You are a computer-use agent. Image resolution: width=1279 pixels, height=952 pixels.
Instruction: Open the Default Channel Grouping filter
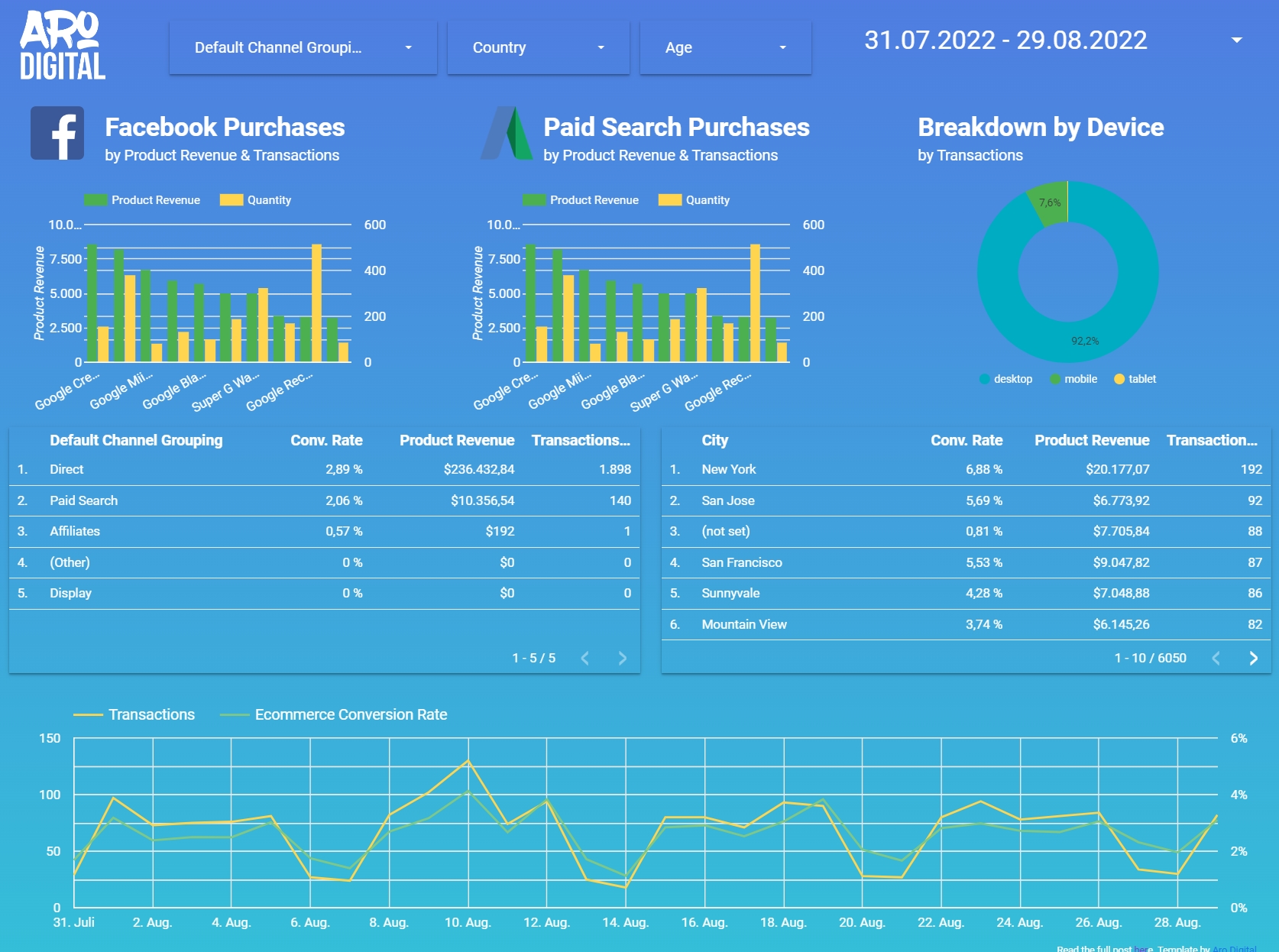(302, 47)
